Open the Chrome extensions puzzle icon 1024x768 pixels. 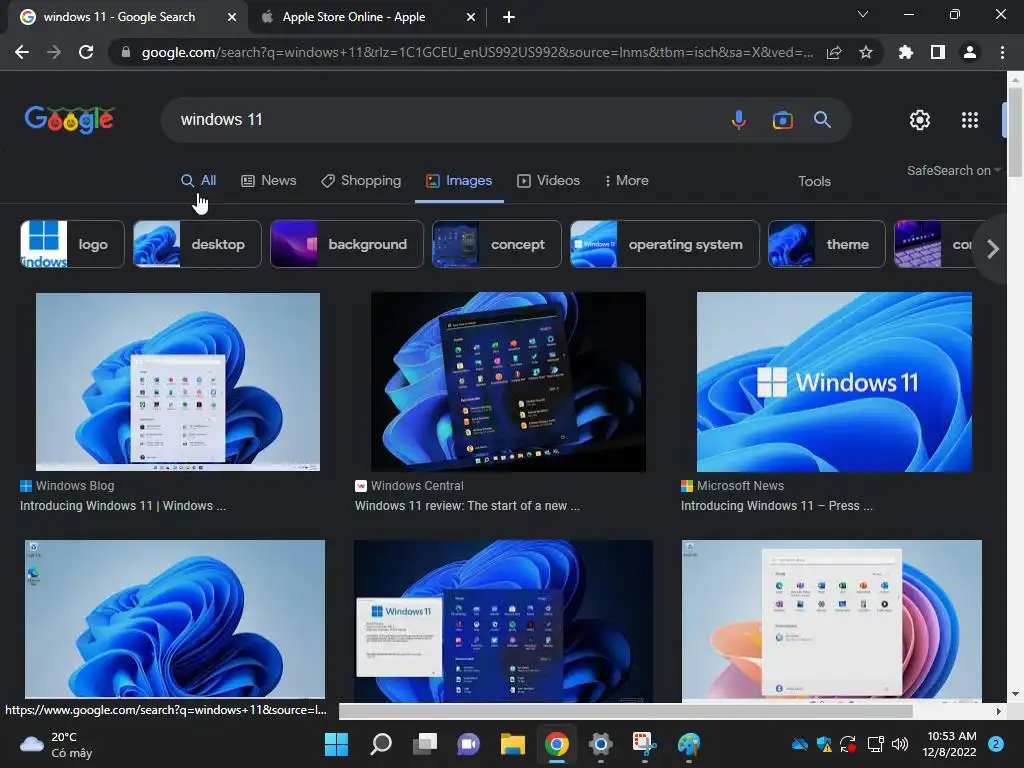pyautogui.click(x=906, y=52)
